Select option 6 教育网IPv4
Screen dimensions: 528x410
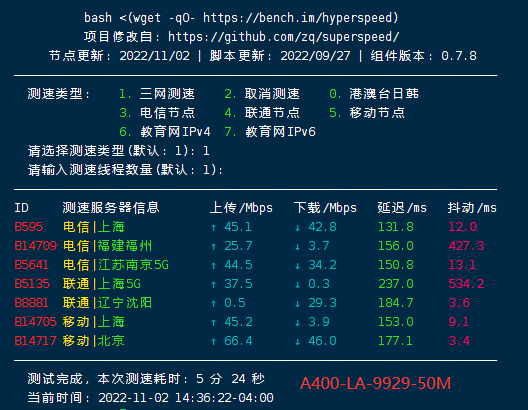165,132
